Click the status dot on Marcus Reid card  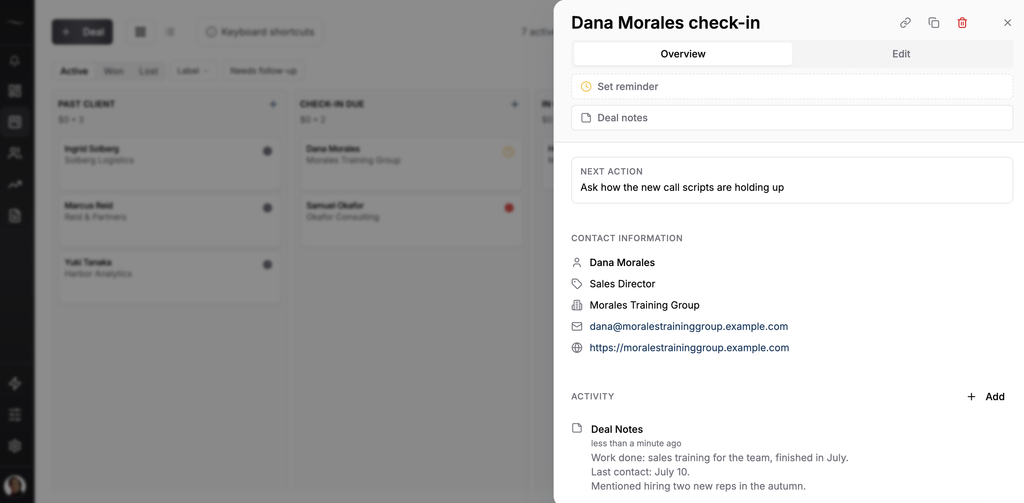pos(267,208)
